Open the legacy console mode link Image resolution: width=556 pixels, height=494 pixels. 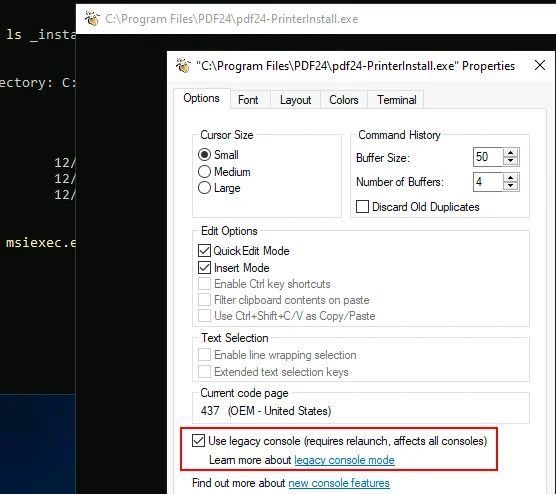pyautogui.click(x=344, y=460)
